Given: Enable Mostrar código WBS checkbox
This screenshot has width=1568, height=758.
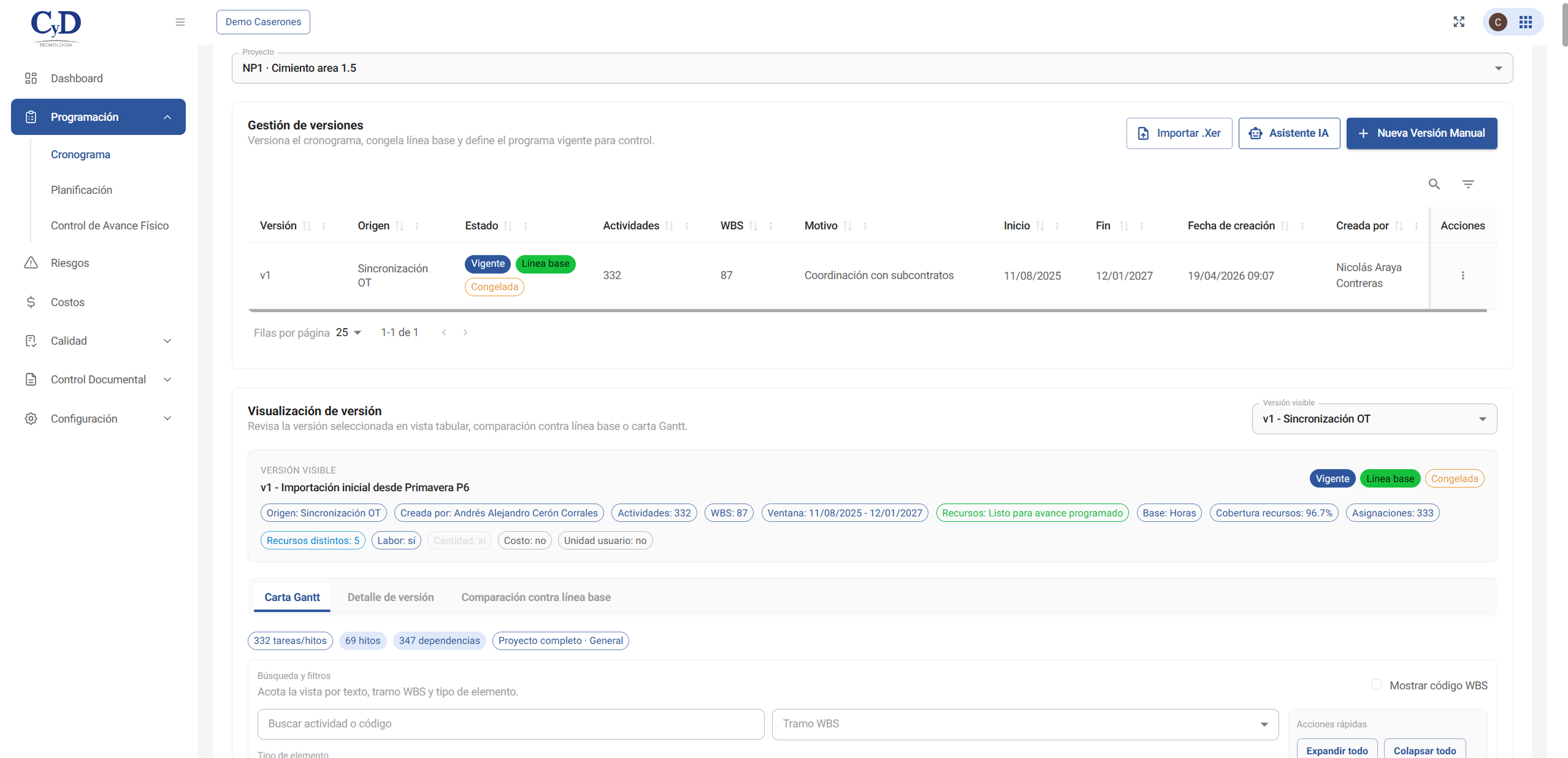Looking at the screenshot, I should [1377, 684].
